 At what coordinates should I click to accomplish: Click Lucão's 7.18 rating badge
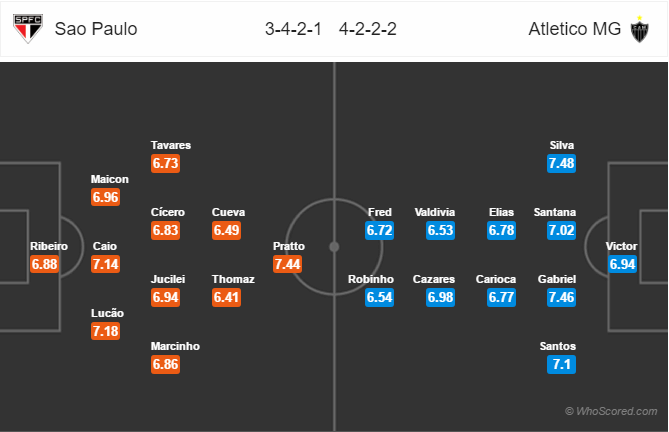105,331
